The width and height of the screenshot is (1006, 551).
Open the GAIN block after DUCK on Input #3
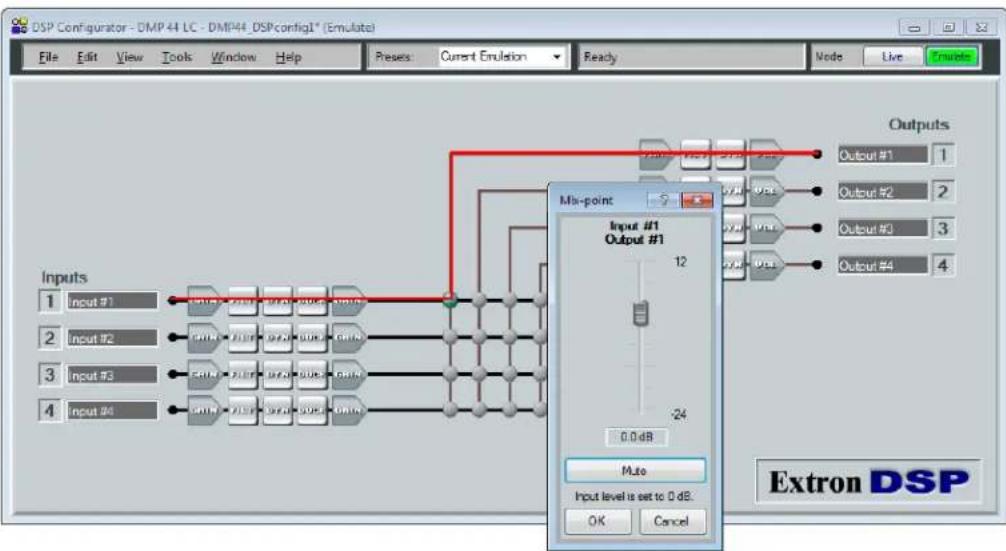coord(348,374)
